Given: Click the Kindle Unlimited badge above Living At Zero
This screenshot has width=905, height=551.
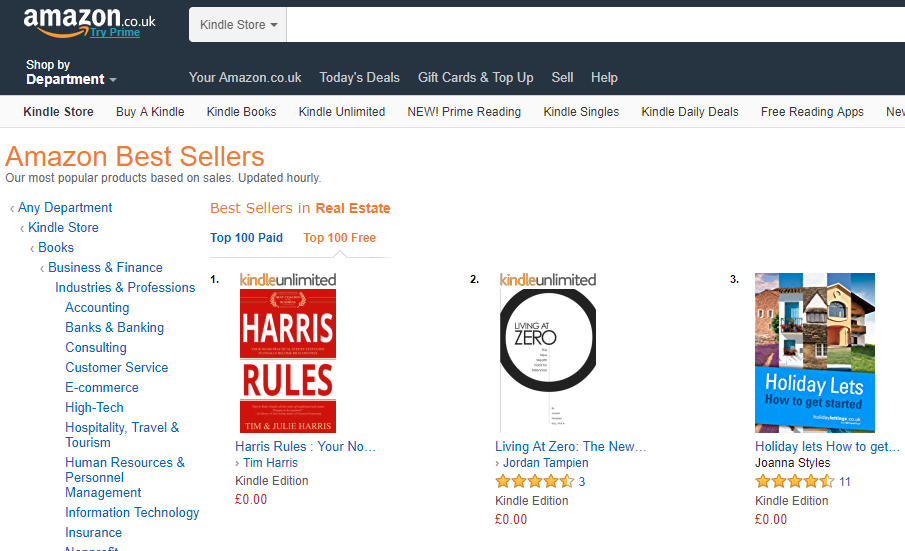Looking at the screenshot, I should tap(548, 280).
